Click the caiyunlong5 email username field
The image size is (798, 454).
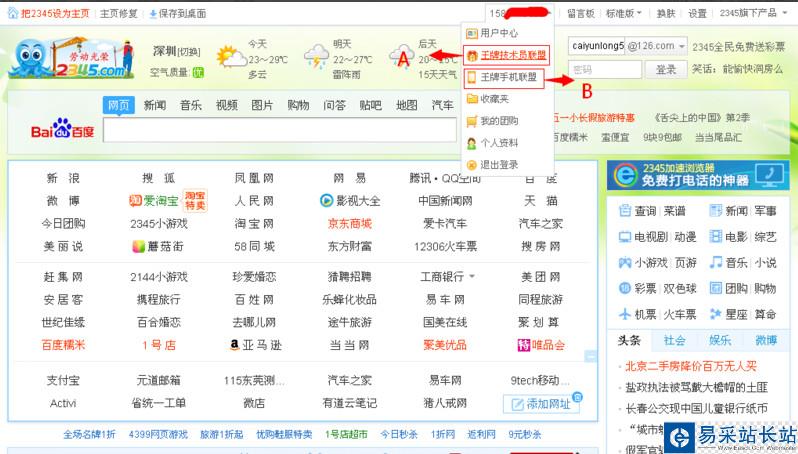click(596, 46)
